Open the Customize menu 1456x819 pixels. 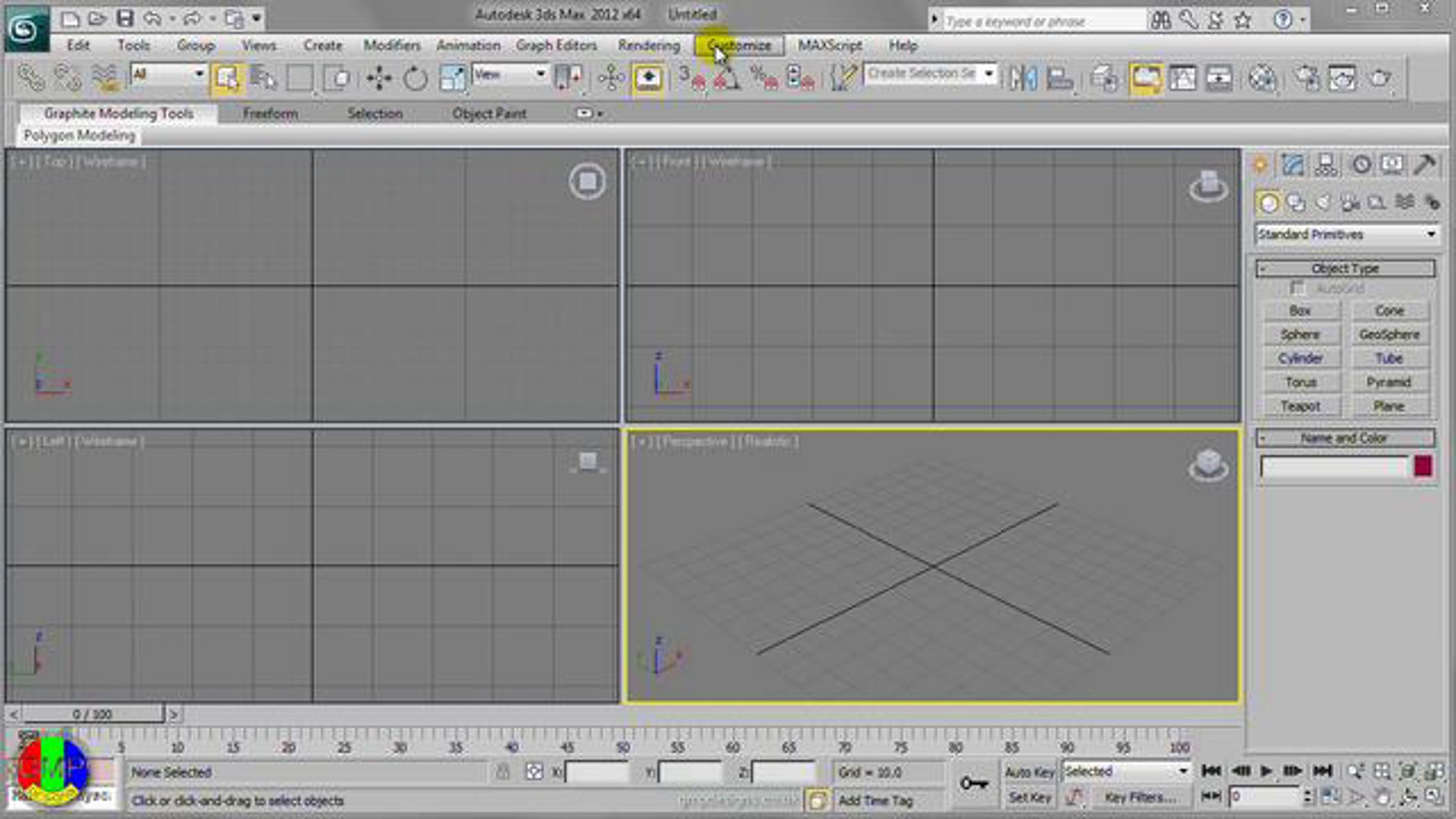click(x=740, y=45)
